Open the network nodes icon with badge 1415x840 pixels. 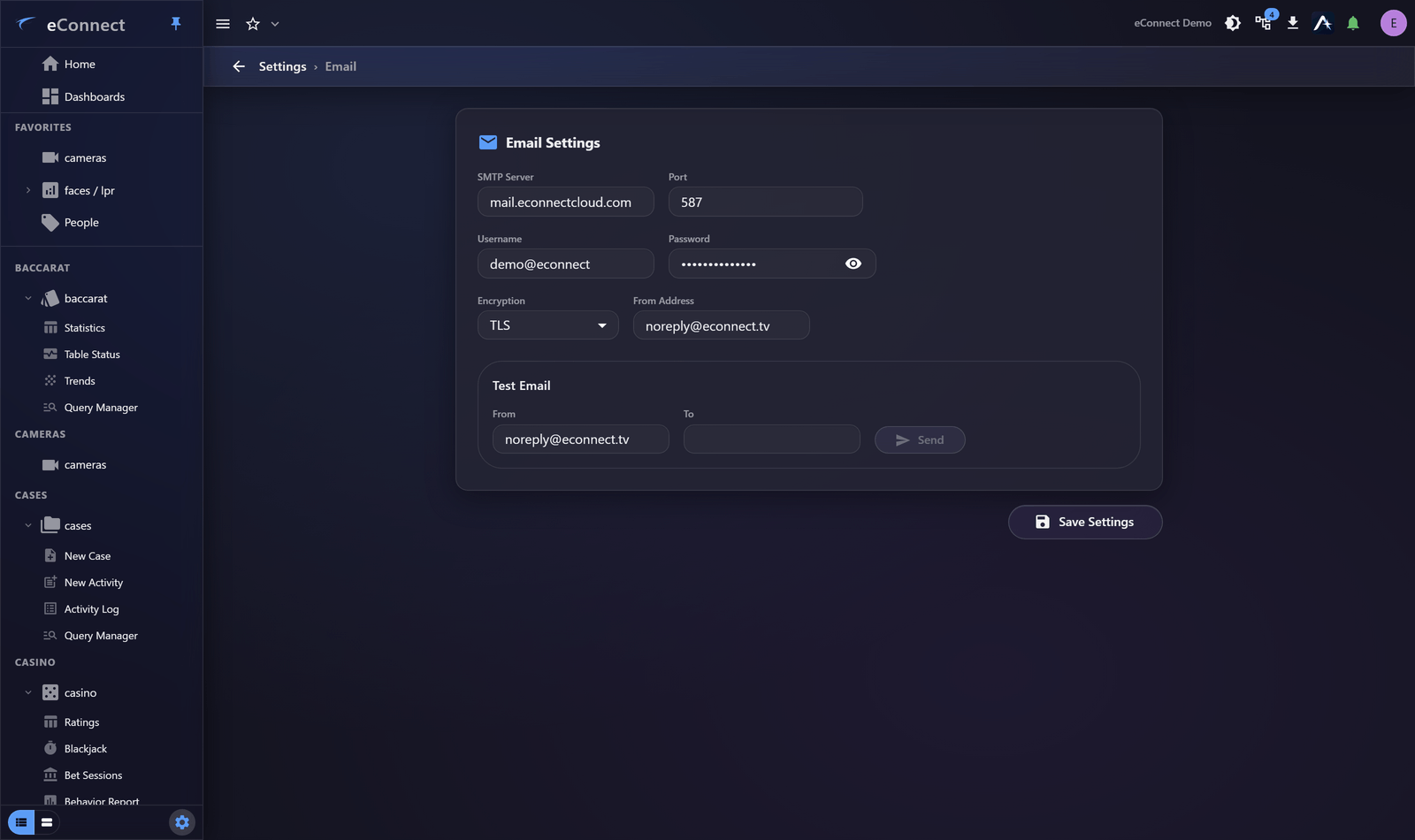[x=1264, y=22]
